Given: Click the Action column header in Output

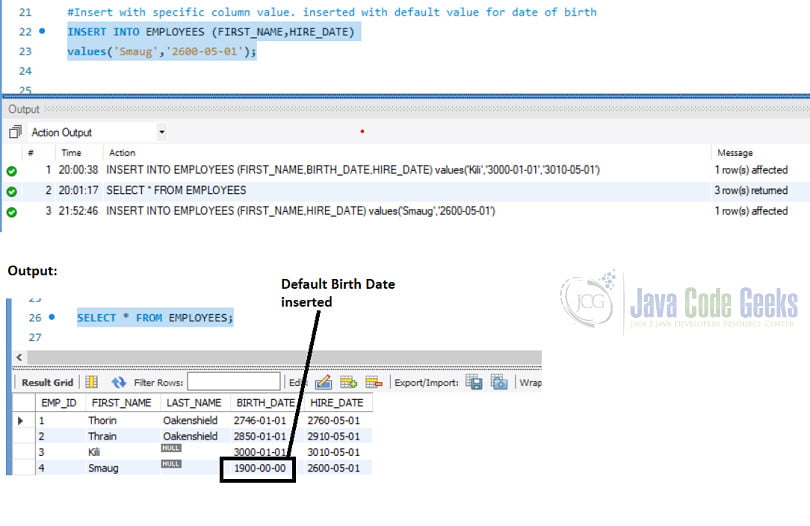Looking at the screenshot, I should tap(122, 153).
